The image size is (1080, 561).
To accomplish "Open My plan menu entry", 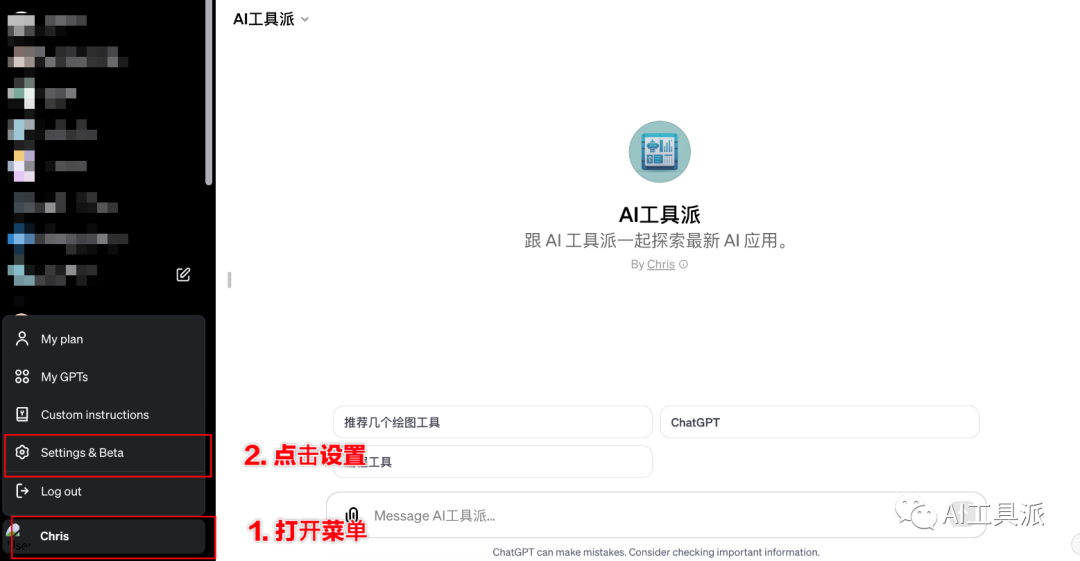I will pyautogui.click(x=104, y=339).
